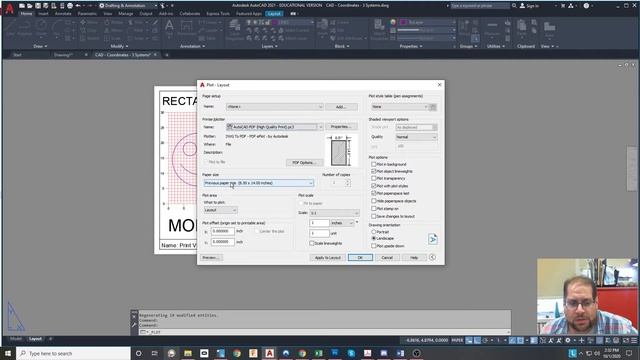
Task: Open the help question mark icon
Action: (586, 6)
